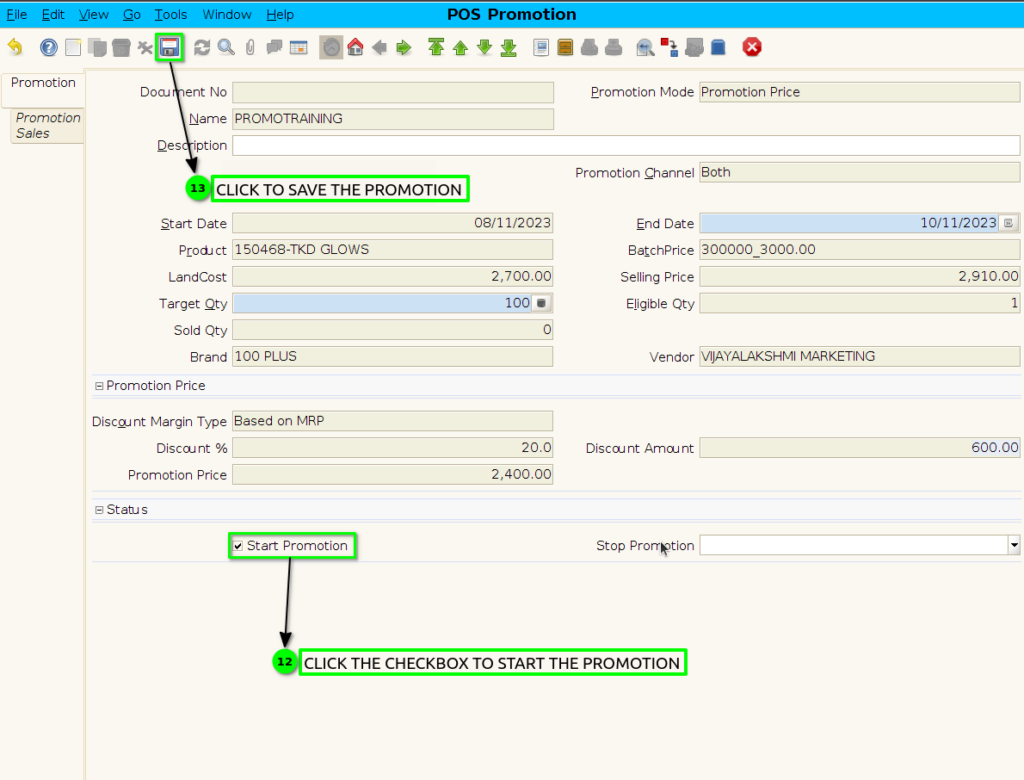Click the Start Date field
Image resolution: width=1024 pixels, height=780 pixels.
click(x=392, y=223)
